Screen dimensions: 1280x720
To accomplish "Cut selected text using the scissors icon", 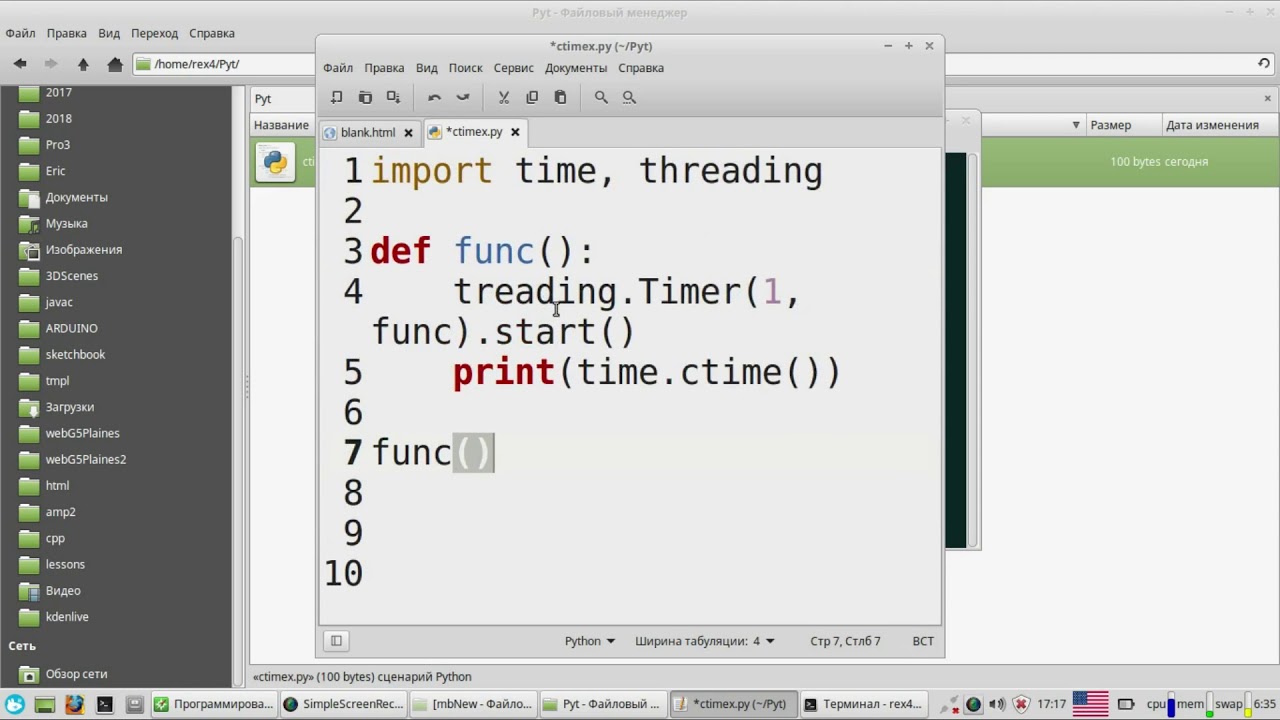I will click(x=503, y=96).
